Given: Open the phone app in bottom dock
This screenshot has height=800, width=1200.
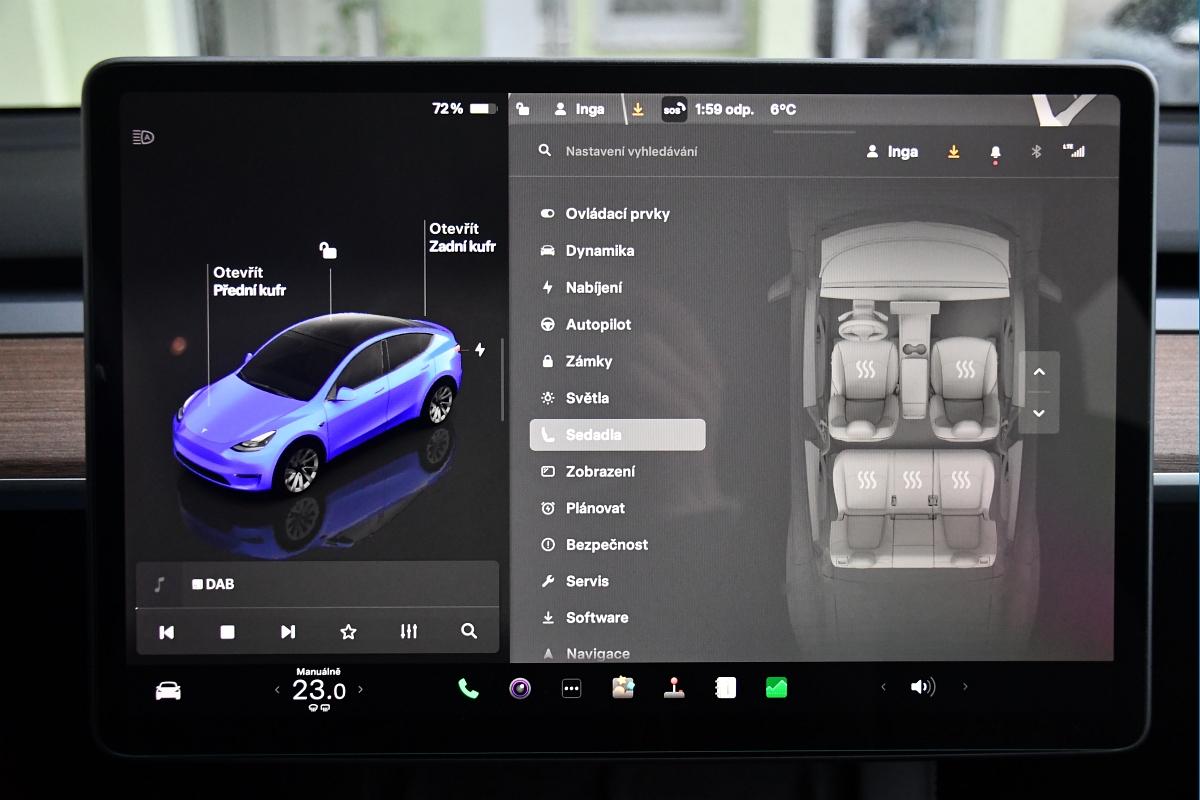Looking at the screenshot, I should point(468,688).
